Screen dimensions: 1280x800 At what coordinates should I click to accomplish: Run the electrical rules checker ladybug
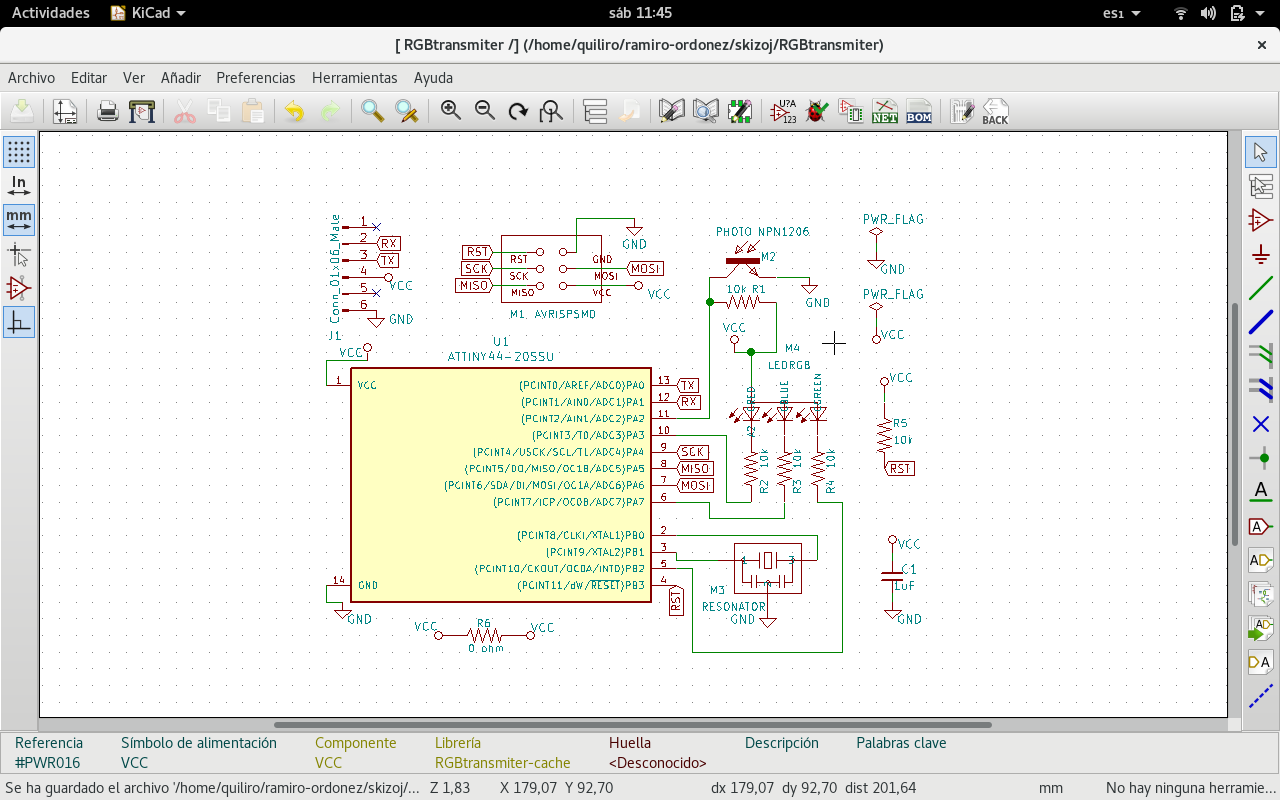817,111
